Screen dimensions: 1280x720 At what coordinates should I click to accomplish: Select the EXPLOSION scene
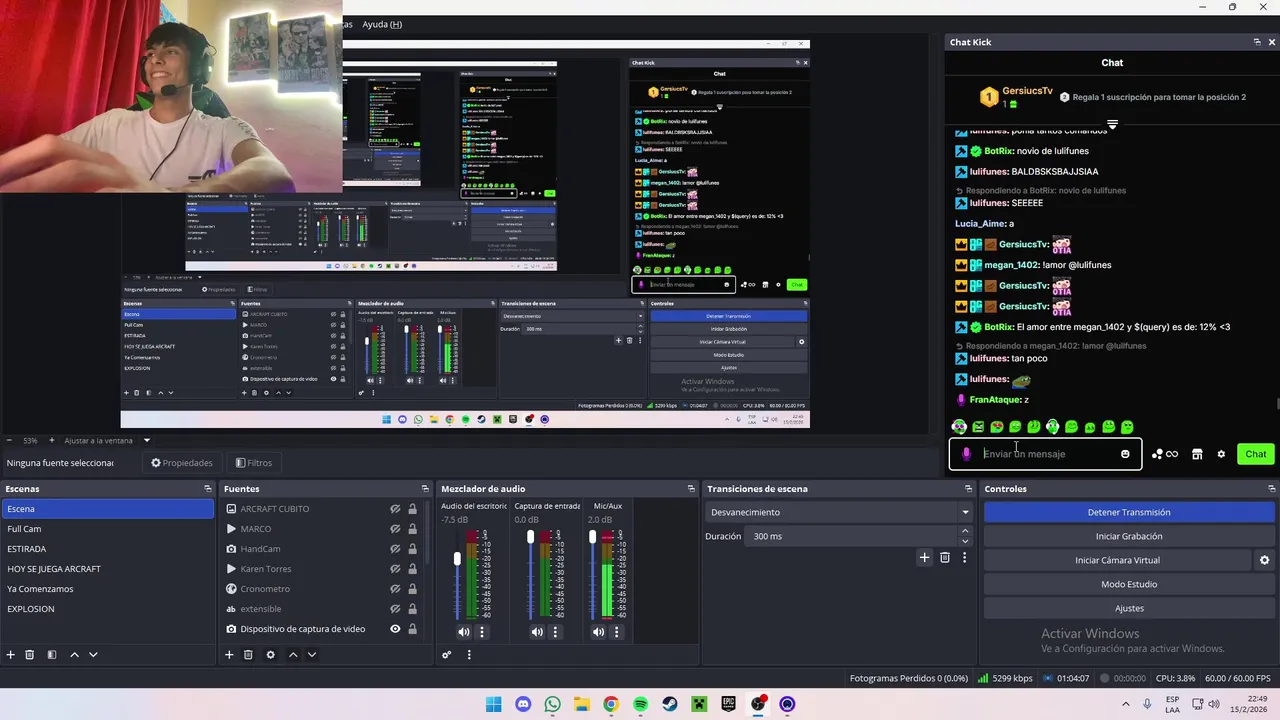click(x=107, y=609)
